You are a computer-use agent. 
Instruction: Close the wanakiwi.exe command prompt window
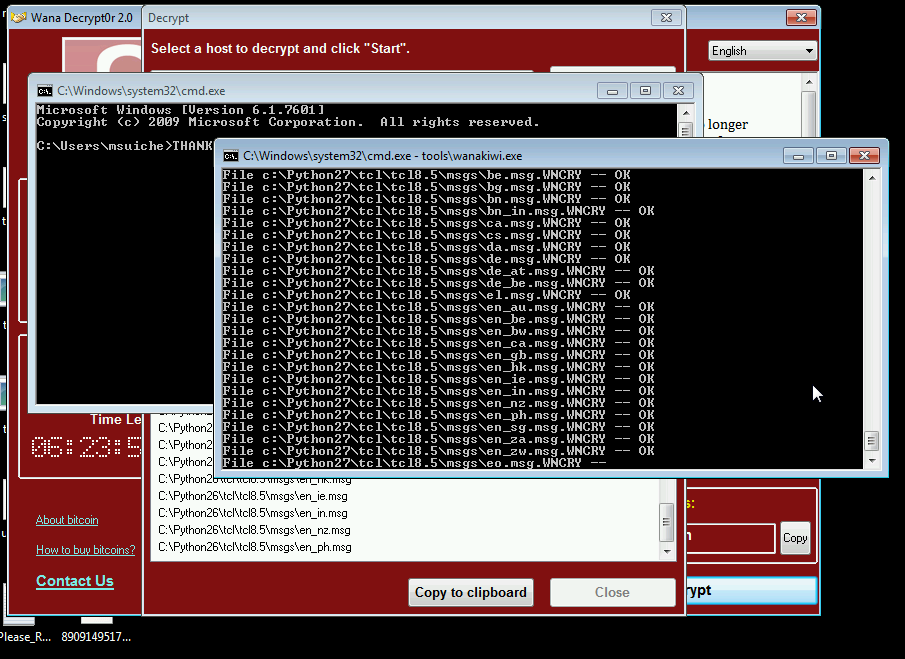pyautogui.click(x=864, y=156)
